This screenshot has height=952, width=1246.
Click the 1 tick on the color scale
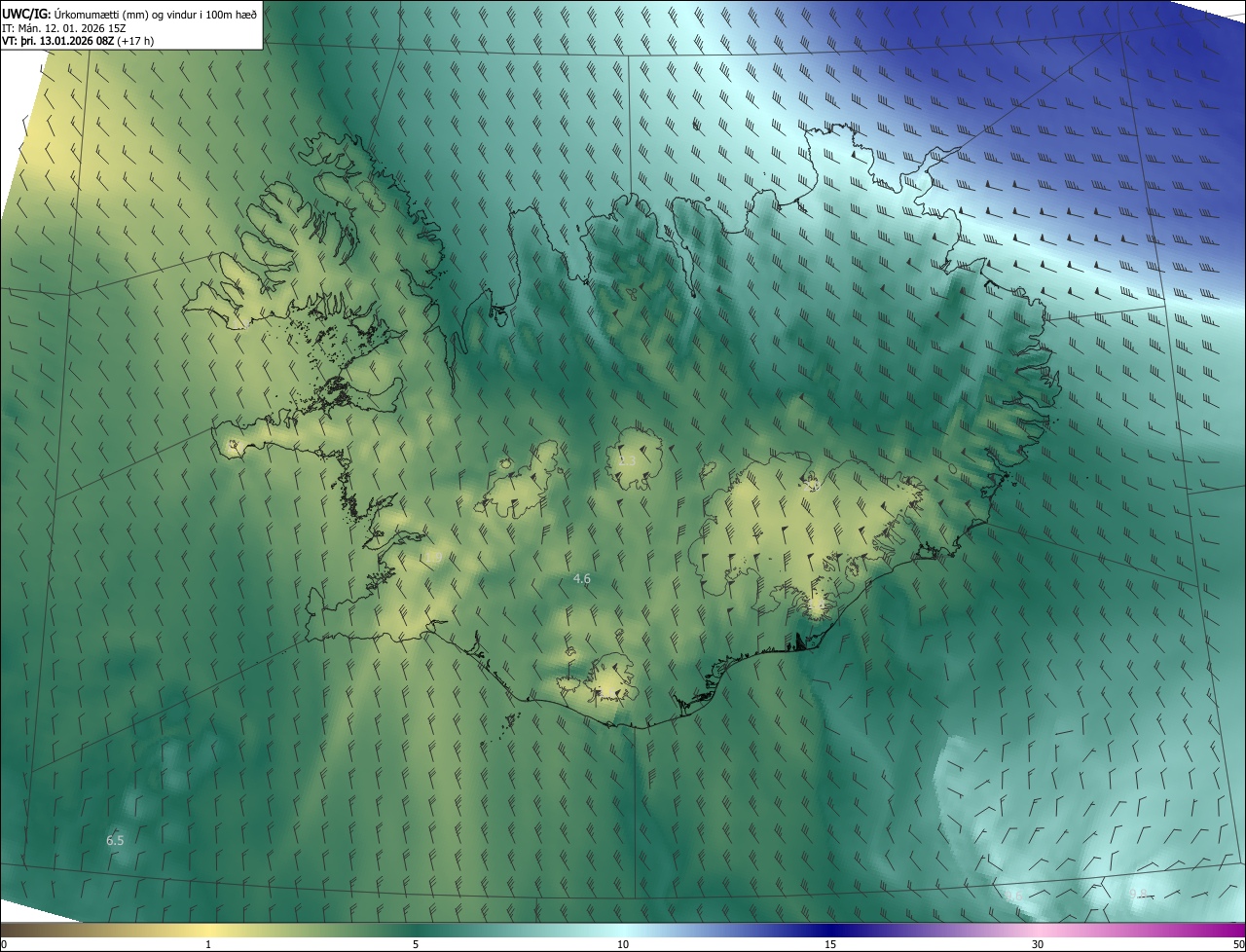(208, 944)
